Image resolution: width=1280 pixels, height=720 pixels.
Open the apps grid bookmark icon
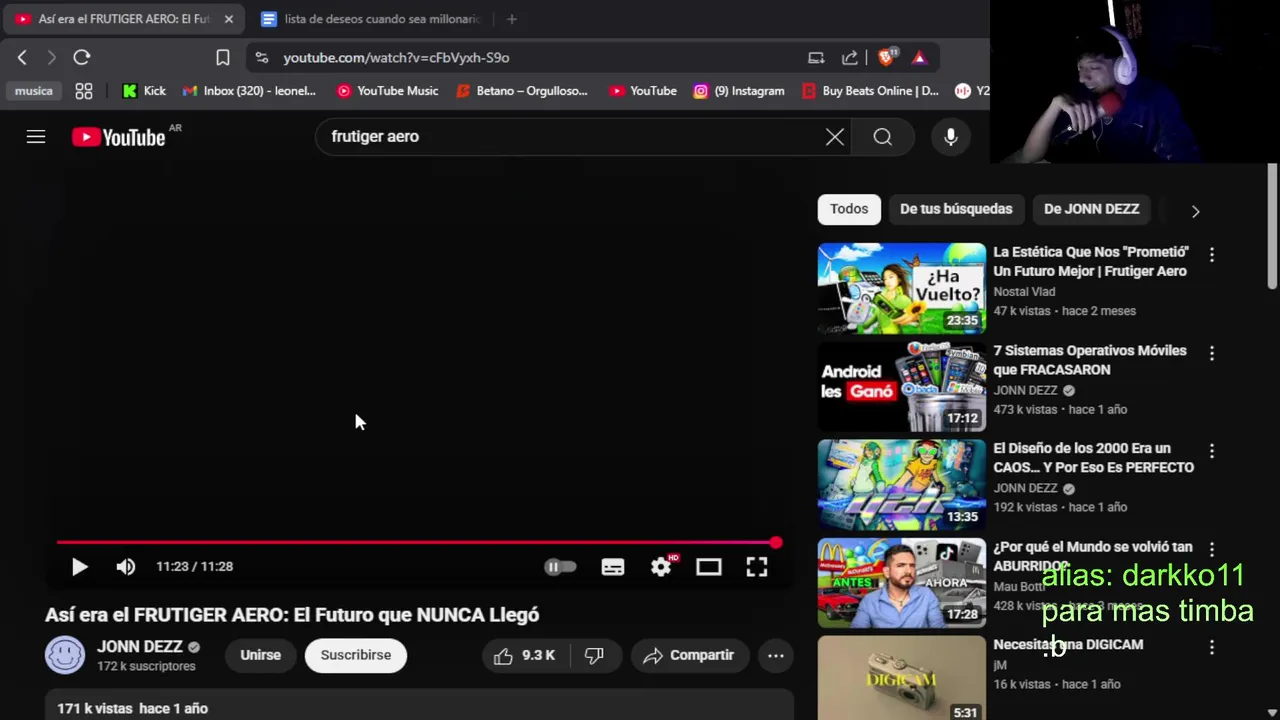84,91
